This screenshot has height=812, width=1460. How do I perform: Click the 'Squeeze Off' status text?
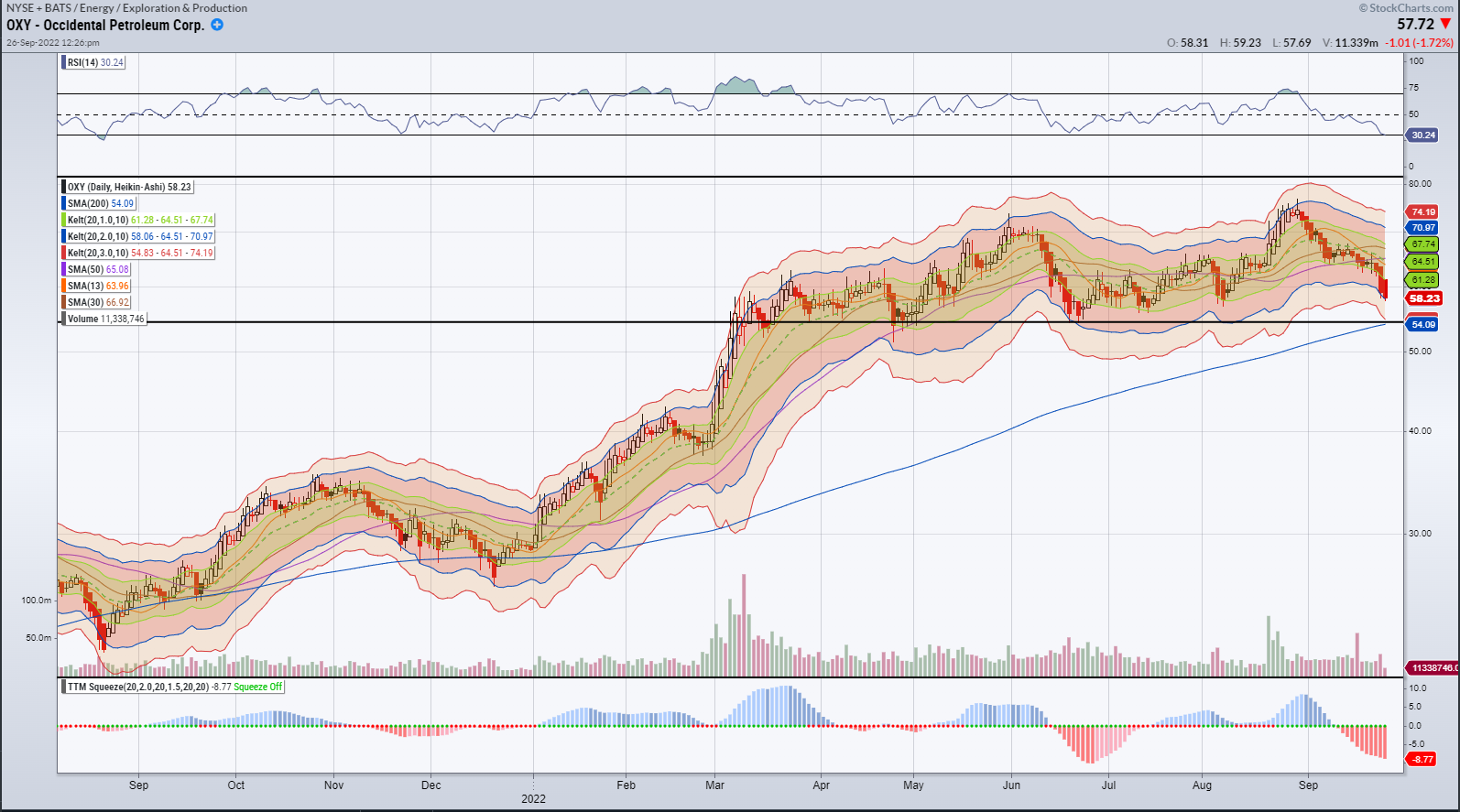258,687
